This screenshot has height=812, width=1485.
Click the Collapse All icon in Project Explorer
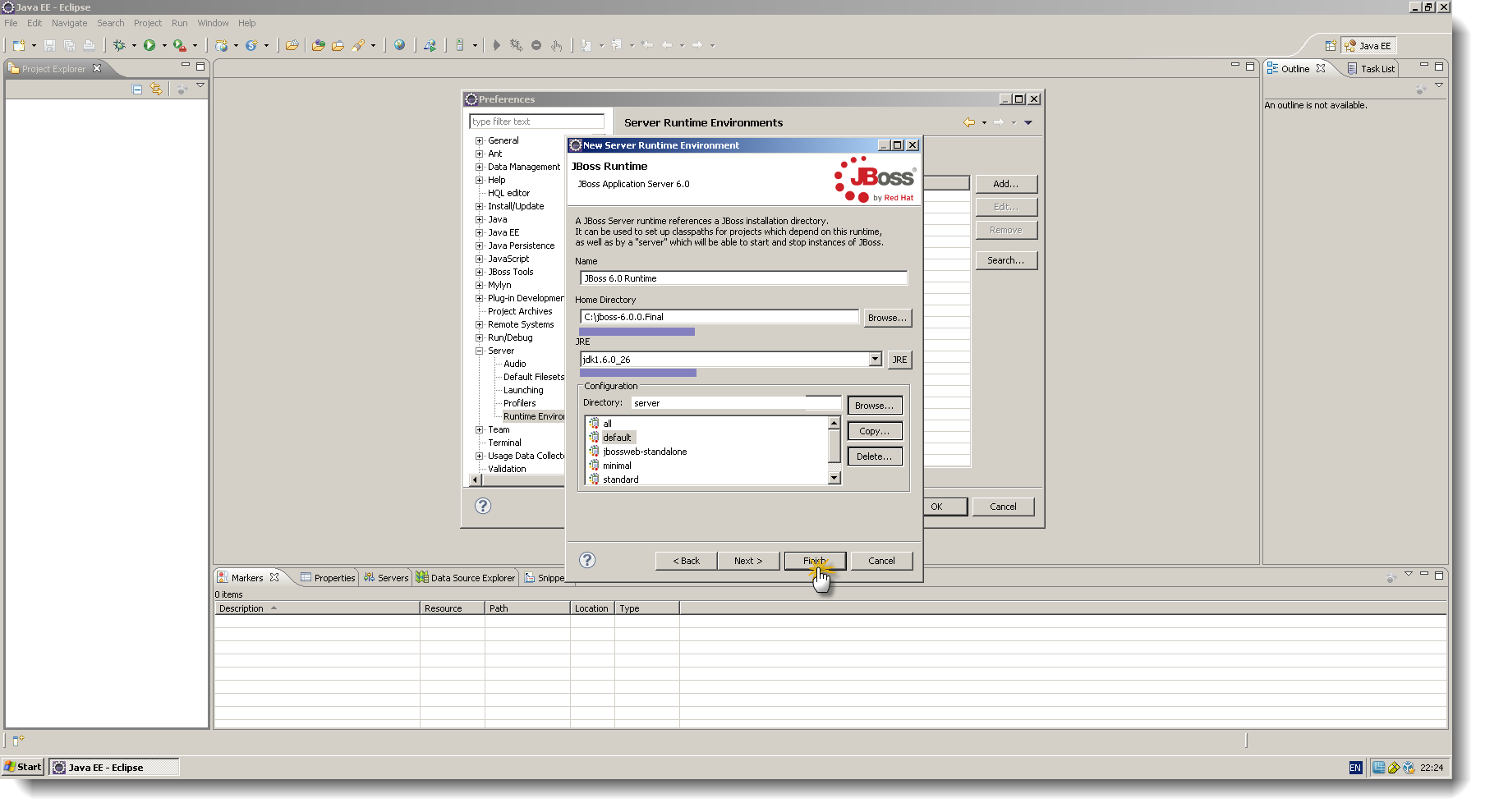pos(136,89)
